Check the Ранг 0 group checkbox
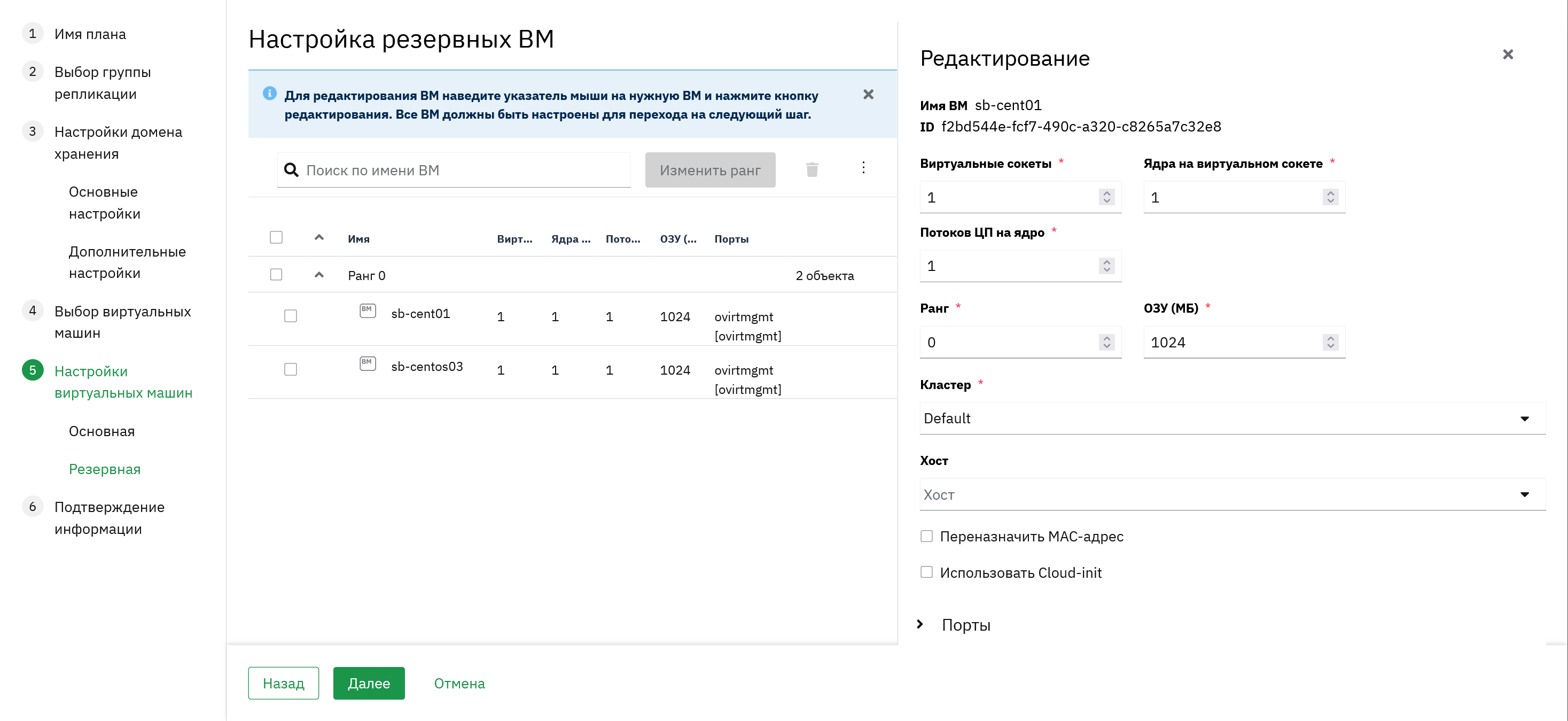The width and height of the screenshot is (1568, 721). coord(276,275)
